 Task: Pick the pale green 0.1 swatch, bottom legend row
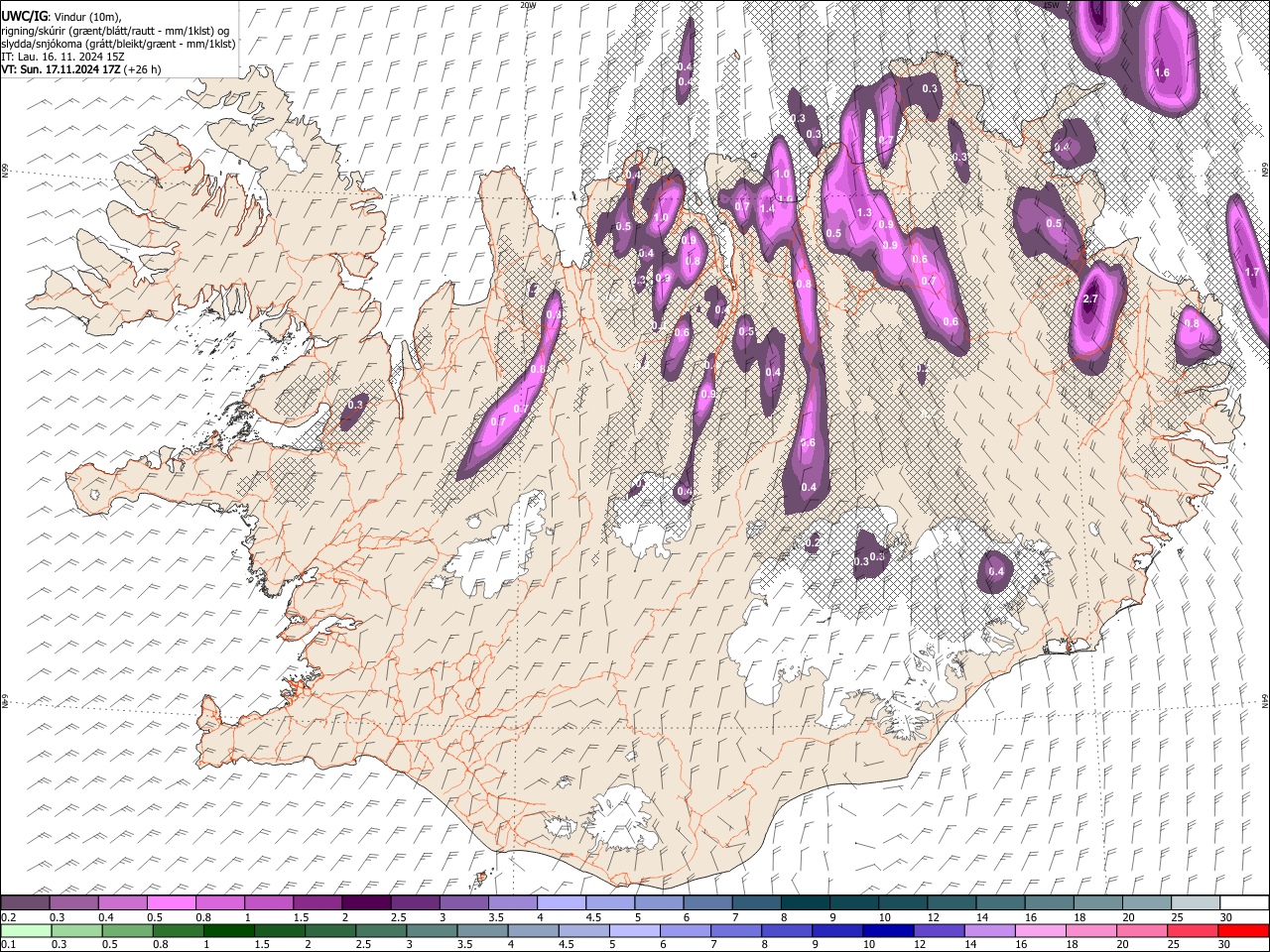tap(26, 930)
